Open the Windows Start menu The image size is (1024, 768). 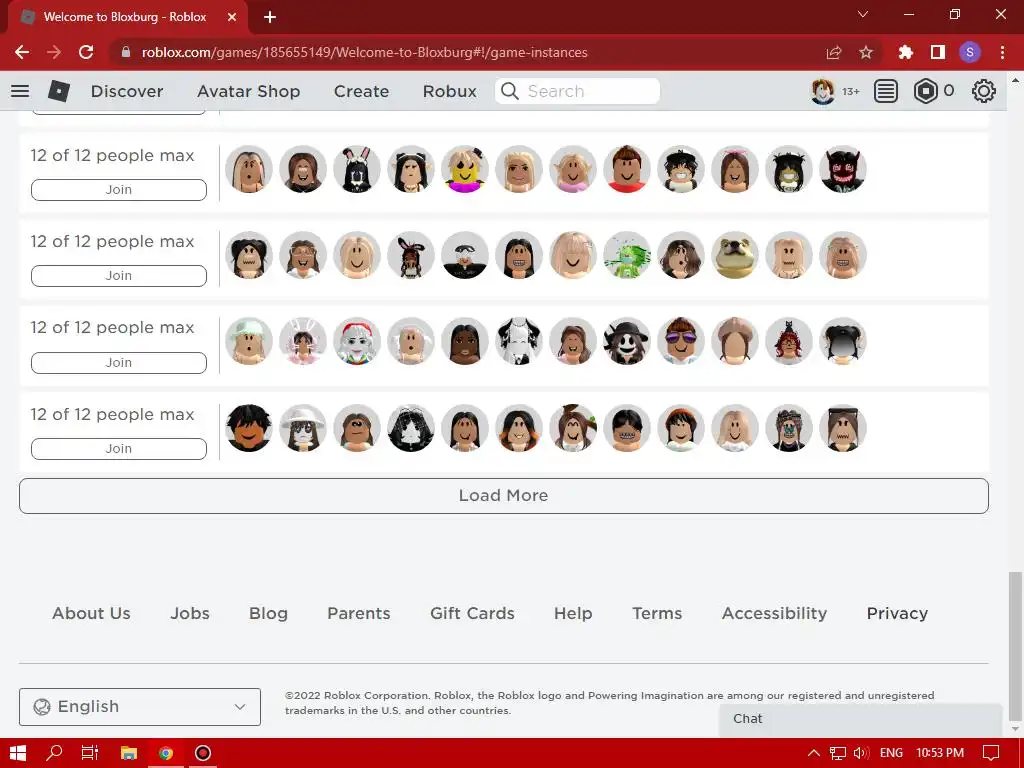point(18,753)
